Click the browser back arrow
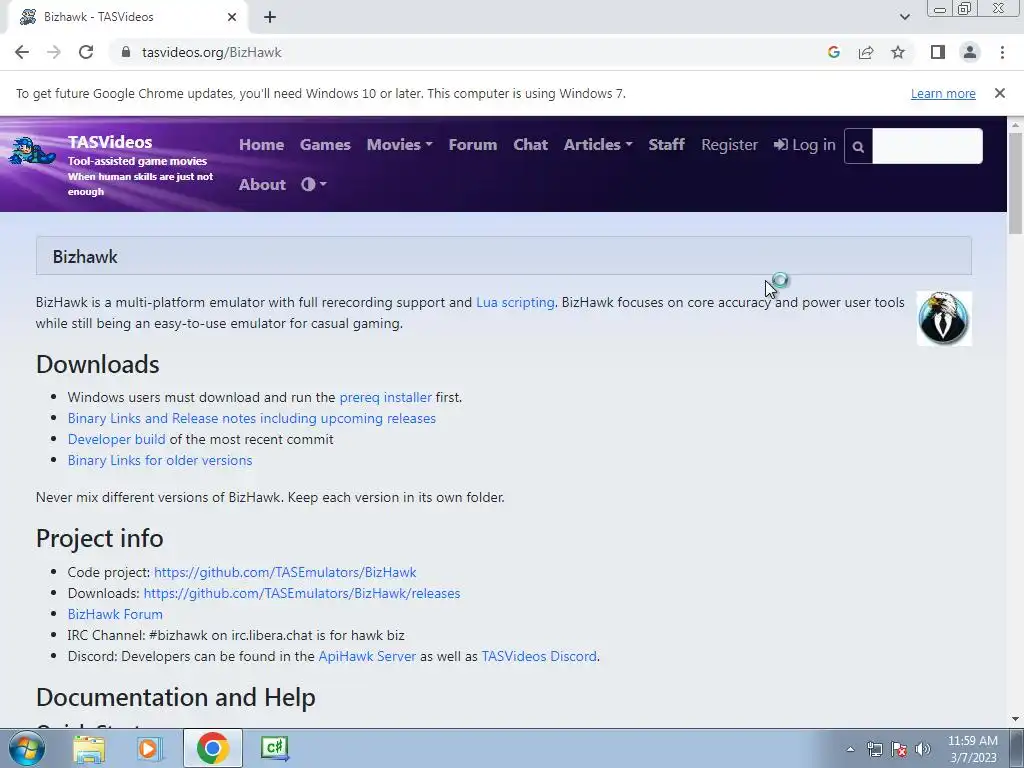Image resolution: width=1024 pixels, height=768 pixels. (22, 52)
